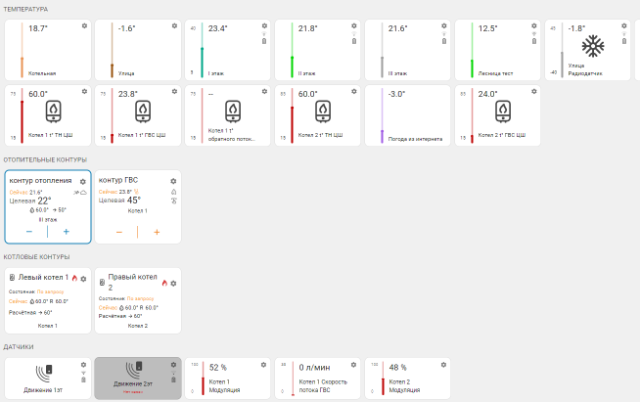Image resolution: width=640 pixels, height=402 pixels.
Task: Click settings gear on Левый котел 1
Action: 84,279
